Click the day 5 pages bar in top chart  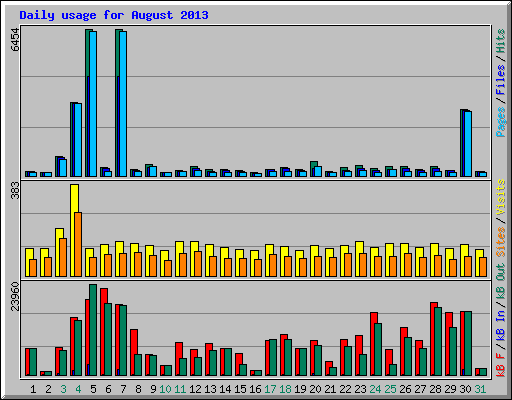pyautogui.click(x=93, y=104)
